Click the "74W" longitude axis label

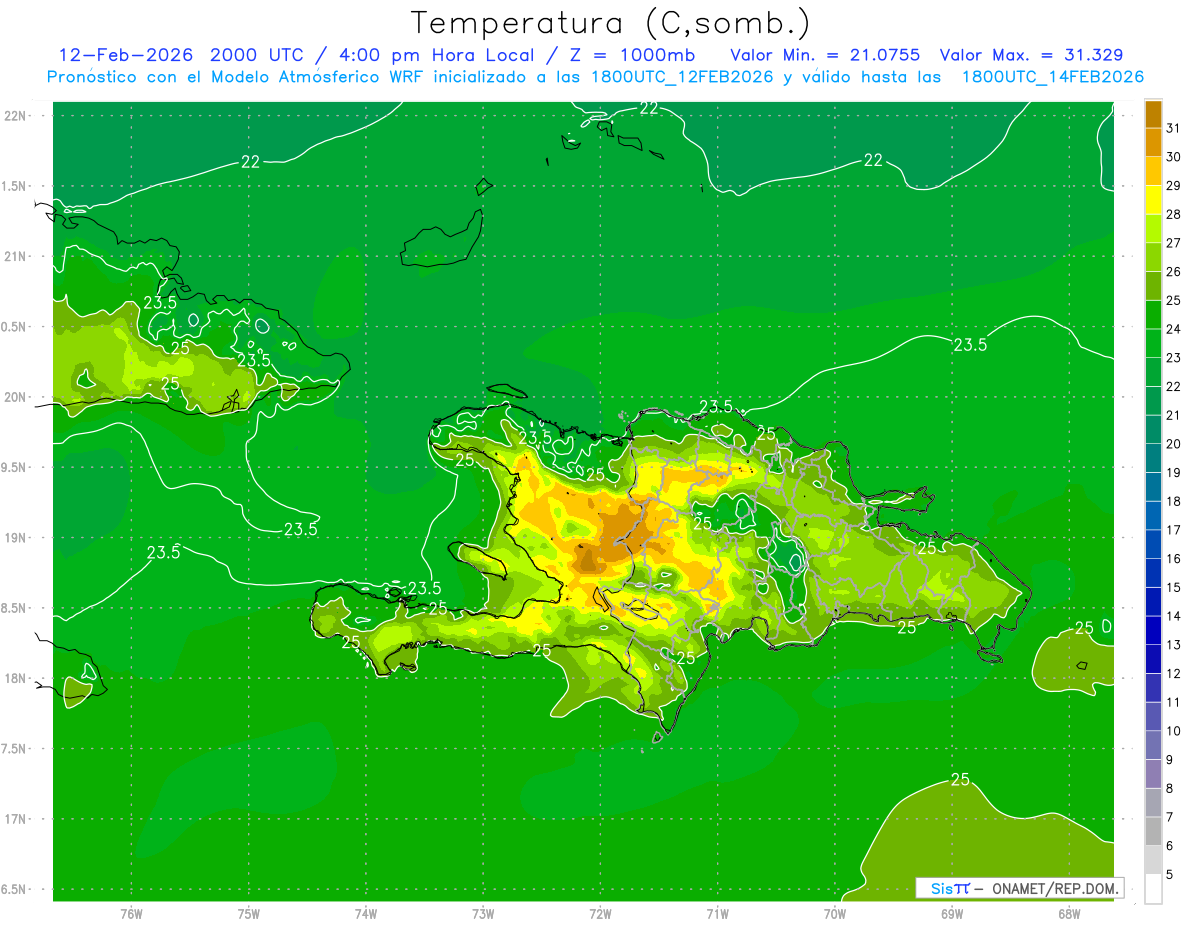(366, 913)
